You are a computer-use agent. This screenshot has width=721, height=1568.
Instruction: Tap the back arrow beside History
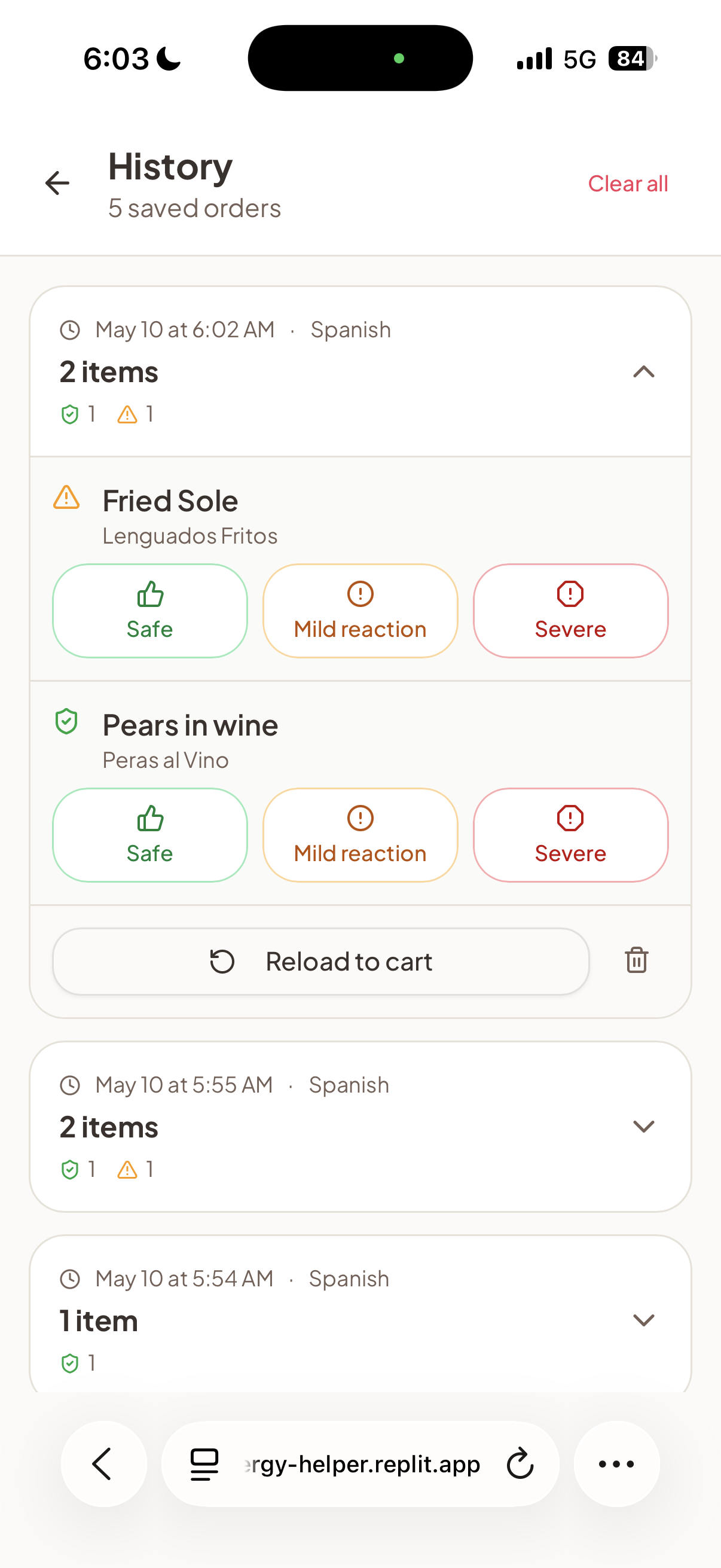(x=58, y=183)
